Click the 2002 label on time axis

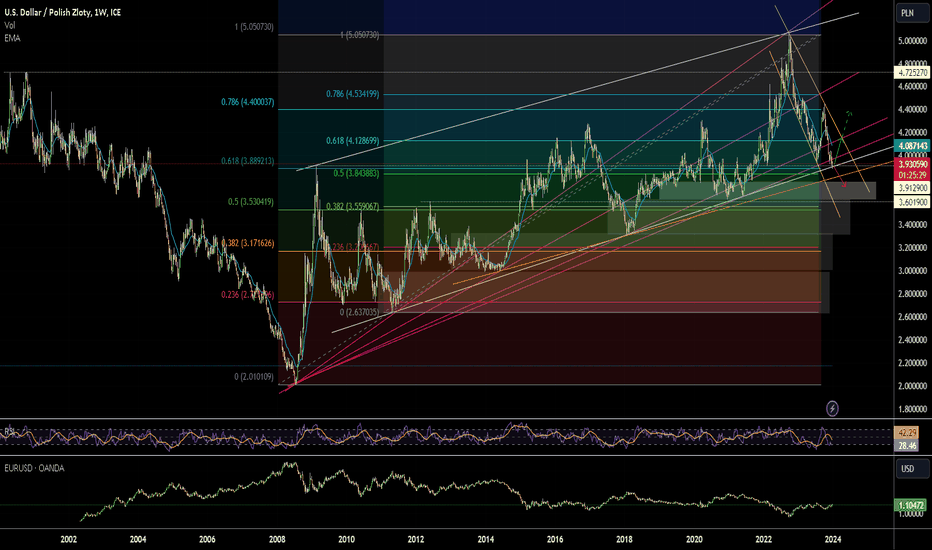pos(68,540)
